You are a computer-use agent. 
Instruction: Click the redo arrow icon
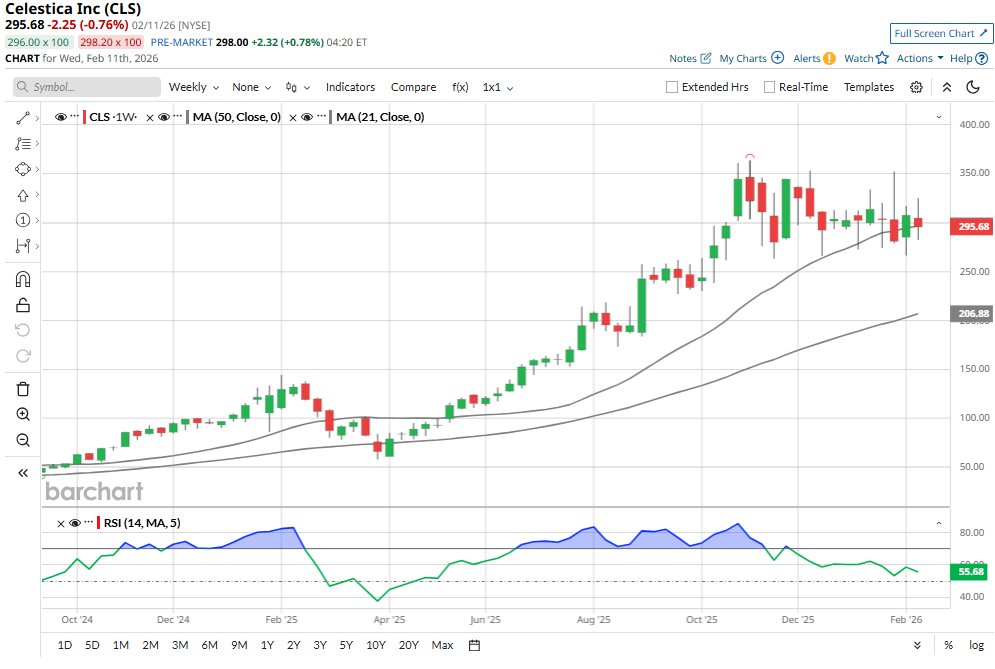23,356
